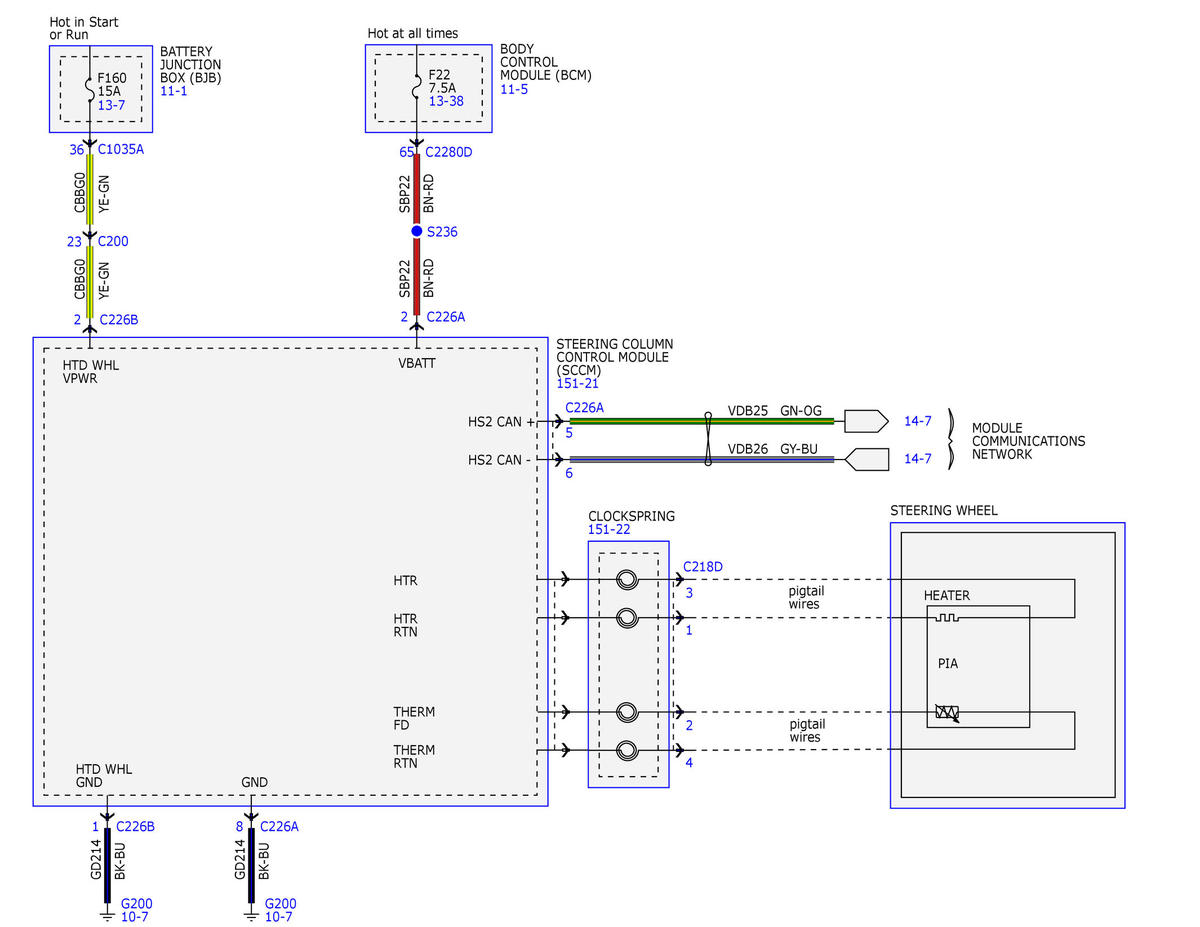Click the C1035A connector label

pos(121,149)
